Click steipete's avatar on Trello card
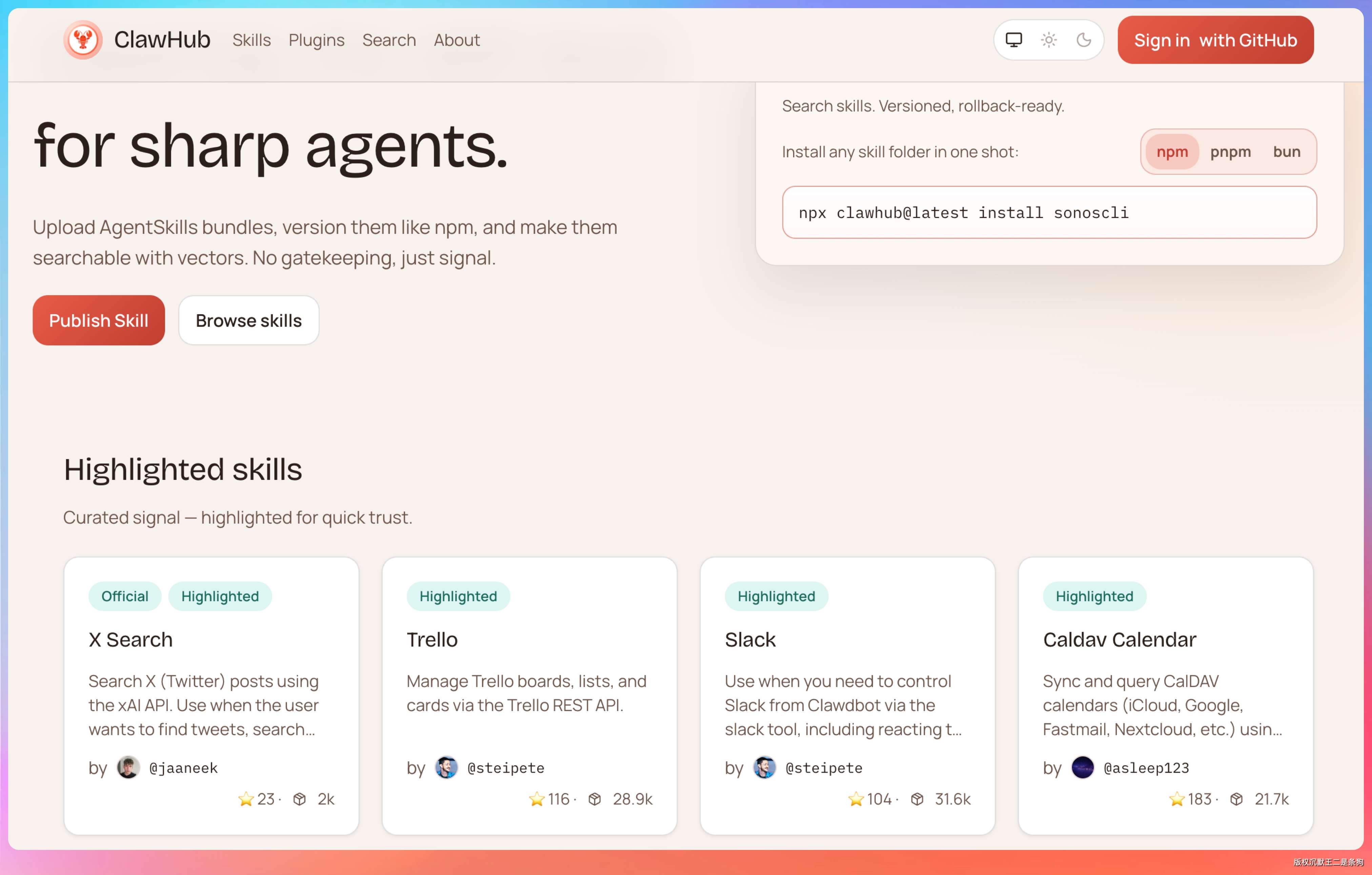Viewport: 1372px width, 875px height. (x=446, y=767)
